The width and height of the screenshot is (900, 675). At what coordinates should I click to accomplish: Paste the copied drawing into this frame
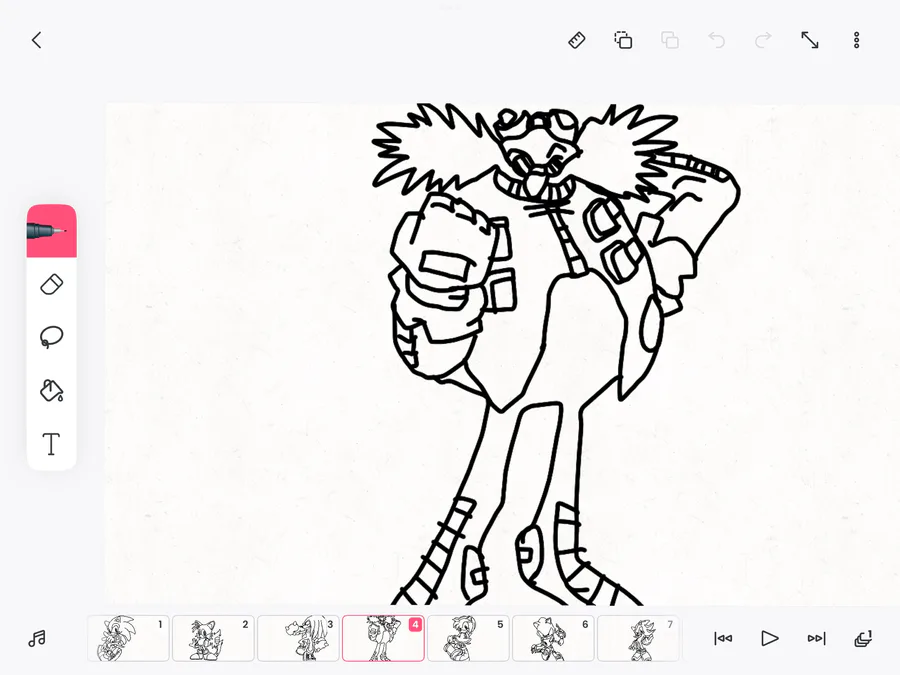(670, 40)
